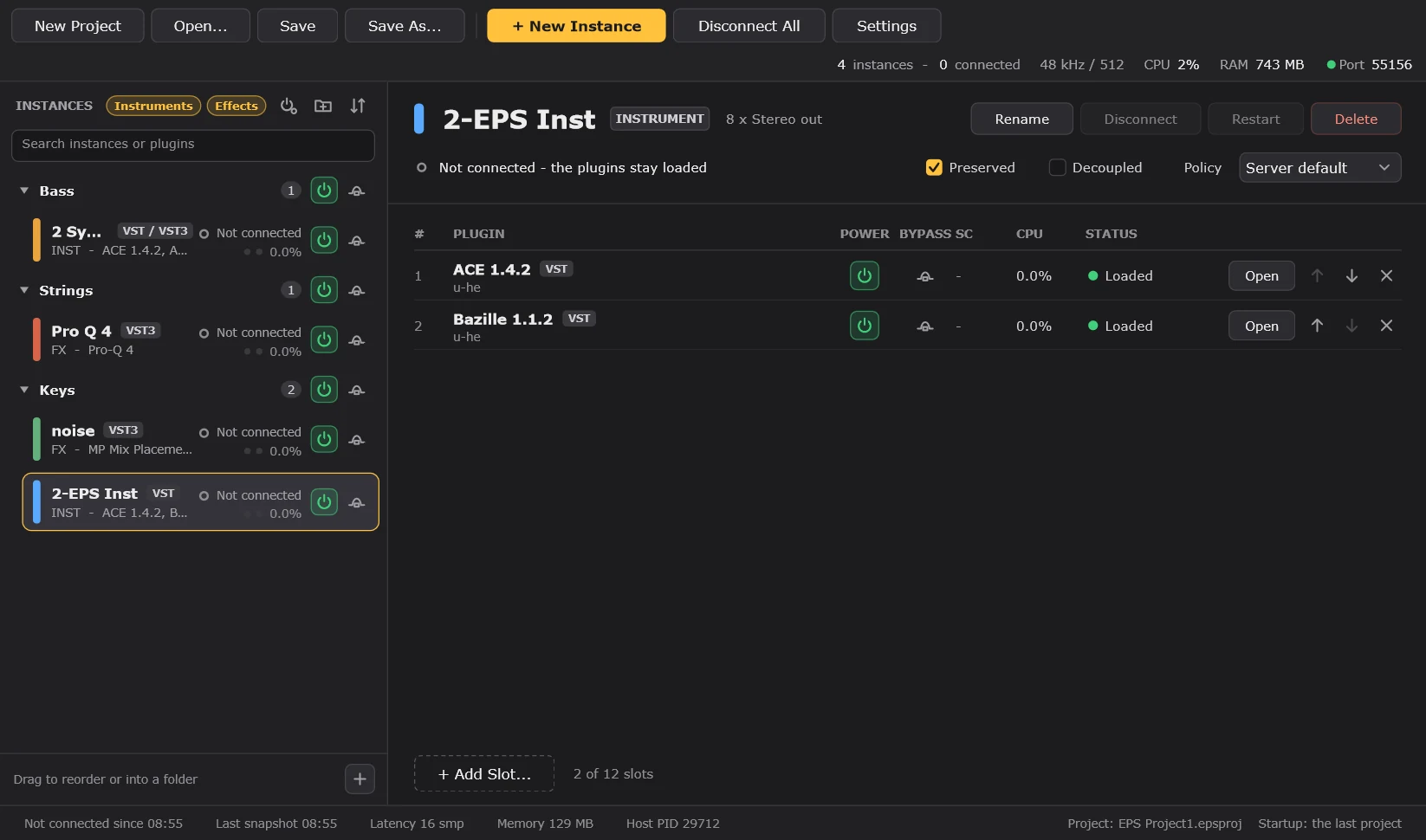Click the Disconnect All button
This screenshot has height=840, width=1426.
pyautogui.click(x=749, y=26)
